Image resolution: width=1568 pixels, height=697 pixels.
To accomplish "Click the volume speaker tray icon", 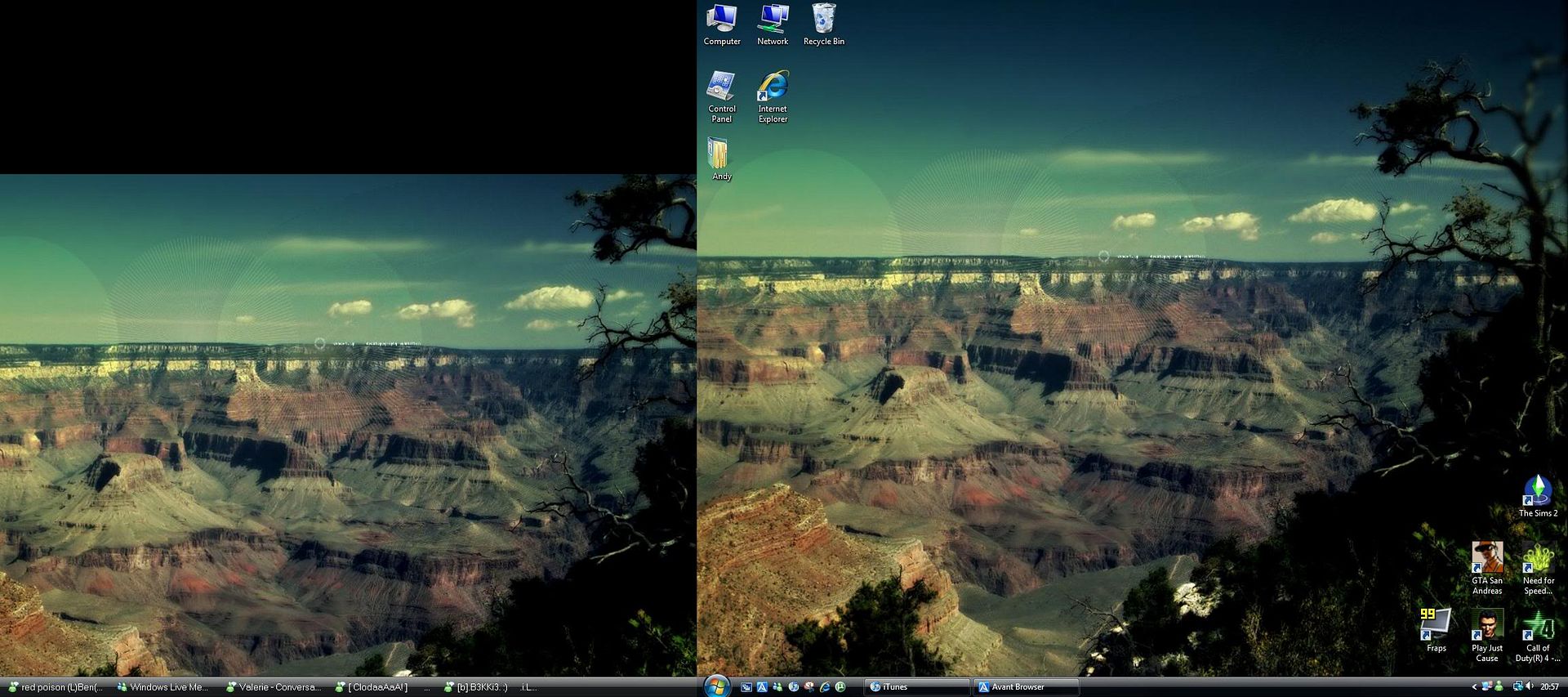I will click(x=1529, y=686).
